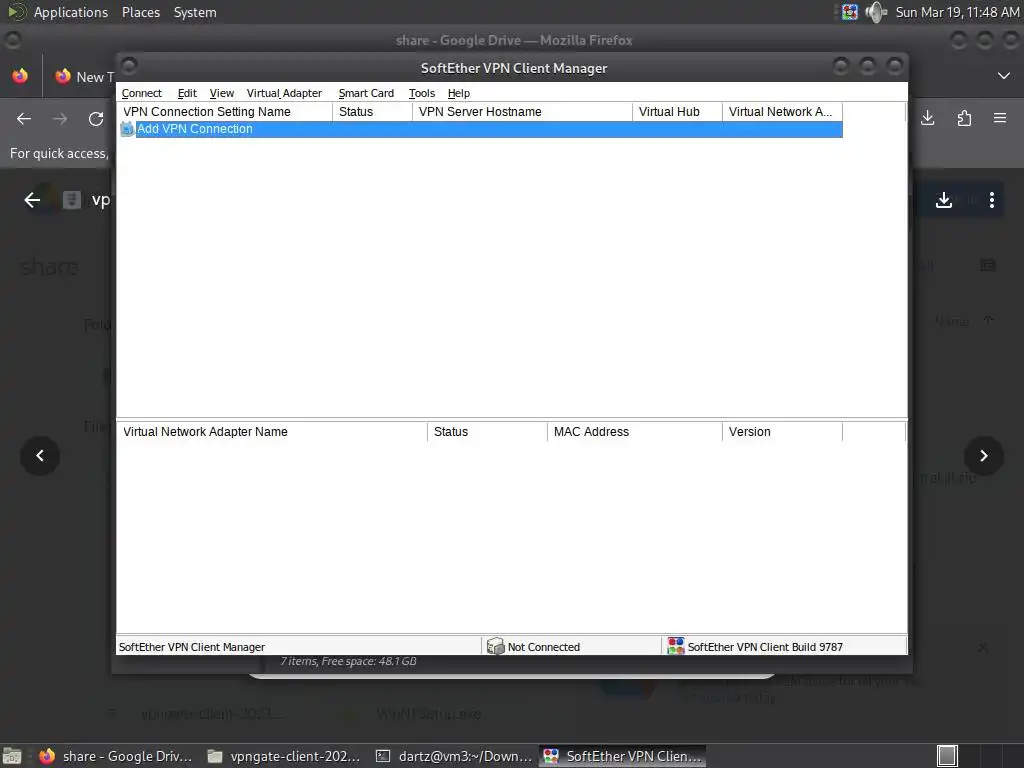This screenshot has width=1024, height=768.
Task: Switch to dartz@vm3 terminal taskbar item
Action: 455,756
